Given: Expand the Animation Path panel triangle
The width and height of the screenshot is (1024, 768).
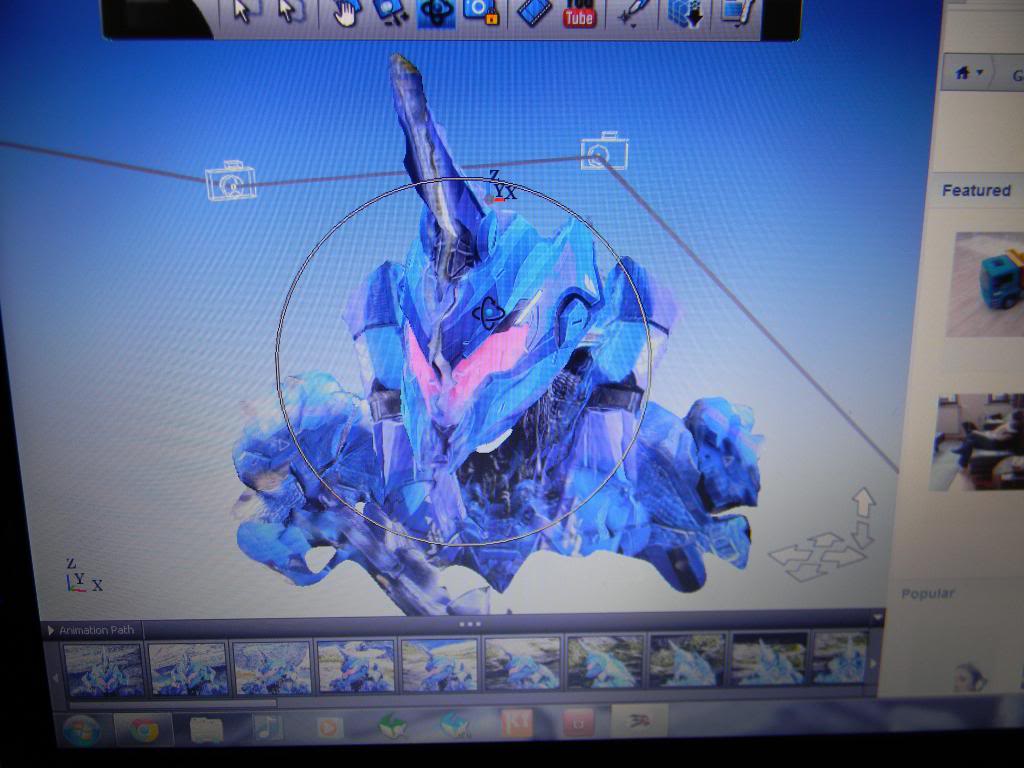Looking at the screenshot, I should (x=50, y=630).
